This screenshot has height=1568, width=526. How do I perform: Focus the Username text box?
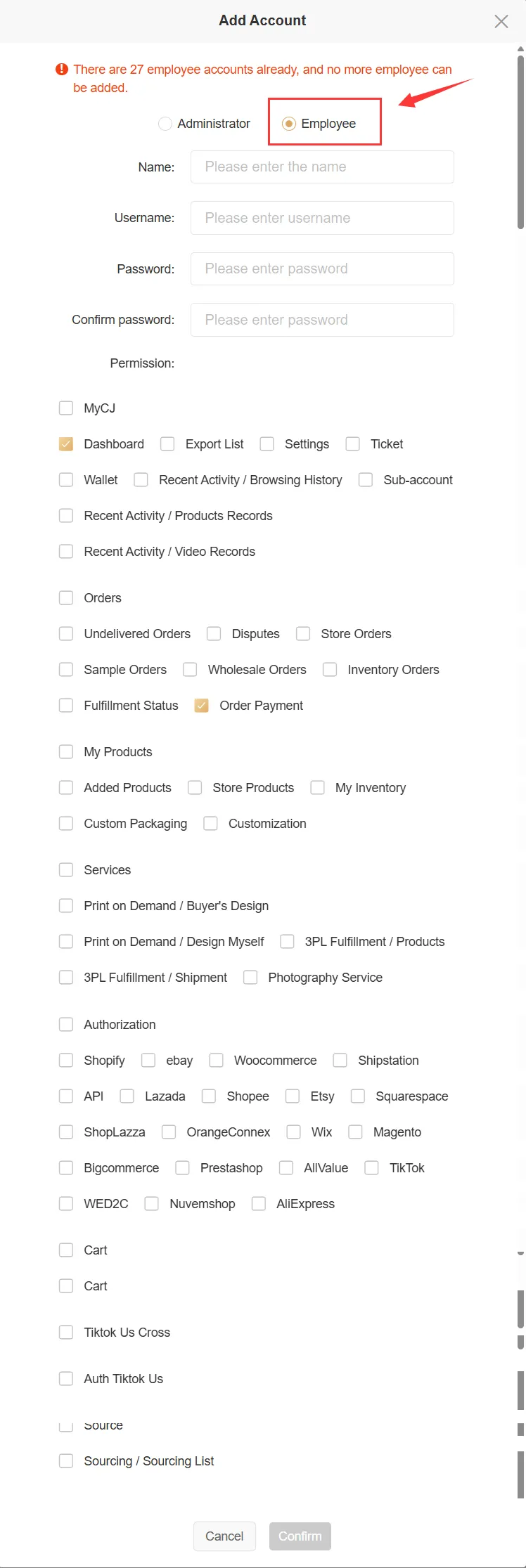coord(322,218)
